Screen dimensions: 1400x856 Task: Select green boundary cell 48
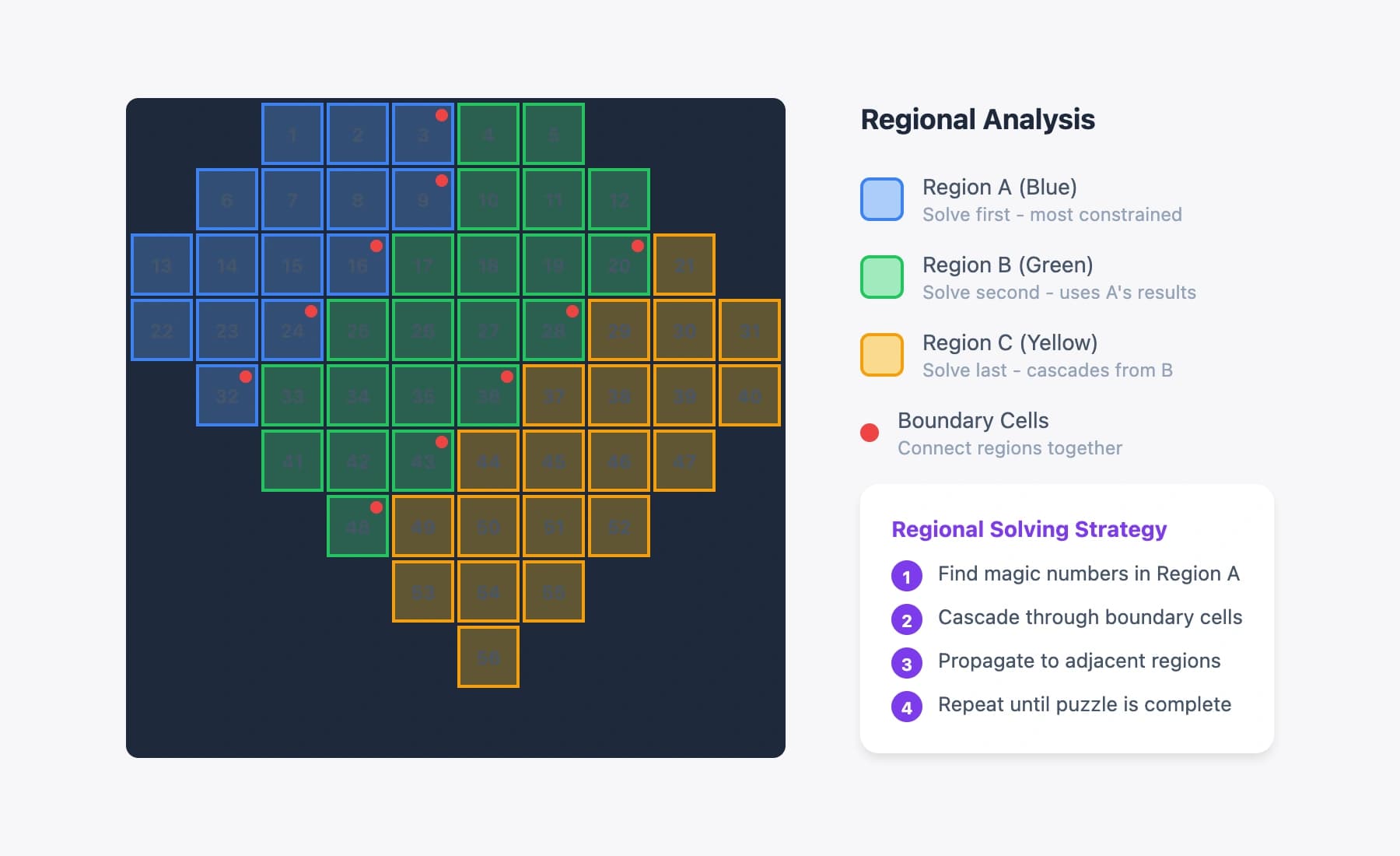[358, 526]
